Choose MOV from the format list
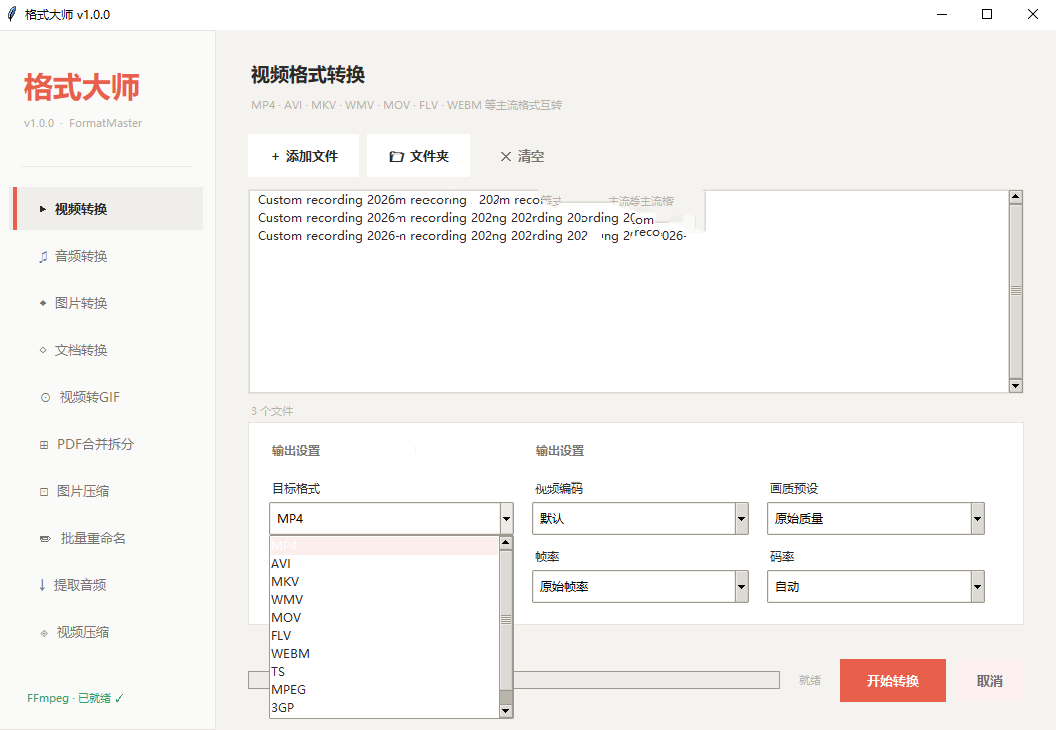Image resolution: width=1056 pixels, height=730 pixels. pyautogui.click(x=384, y=618)
